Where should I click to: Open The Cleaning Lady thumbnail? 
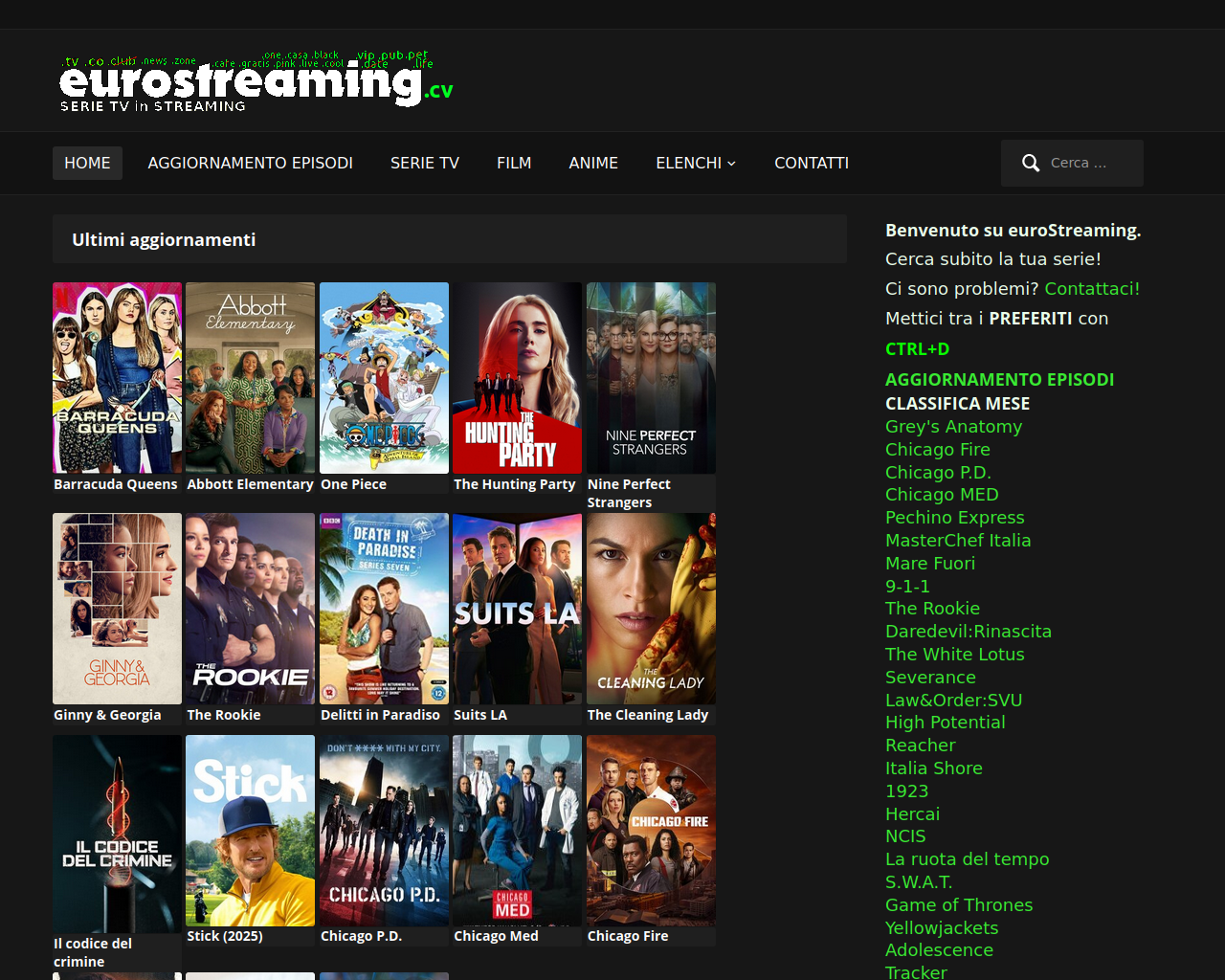click(x=651, y=609)
